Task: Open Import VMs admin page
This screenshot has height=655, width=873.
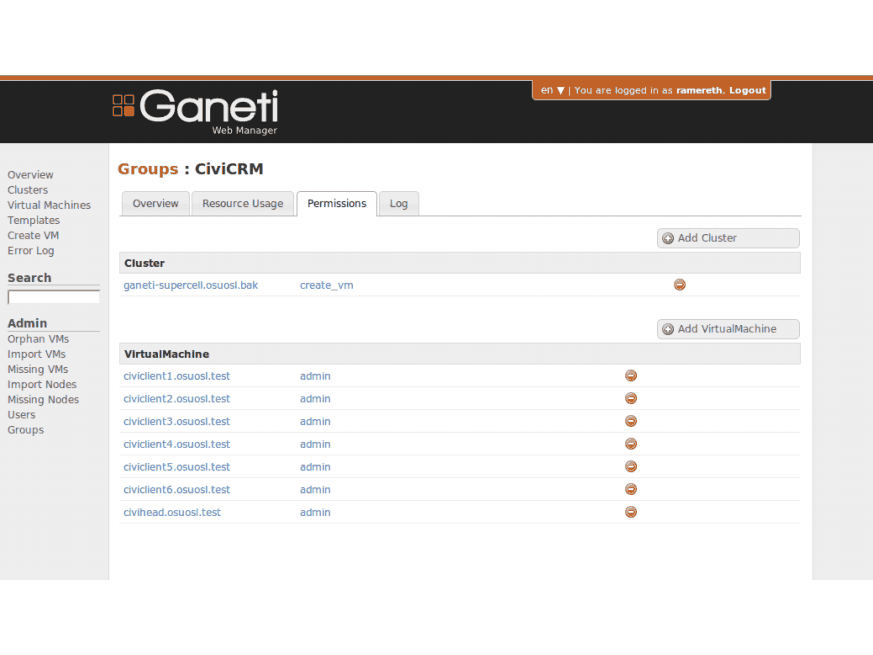Action: point(37,354)
